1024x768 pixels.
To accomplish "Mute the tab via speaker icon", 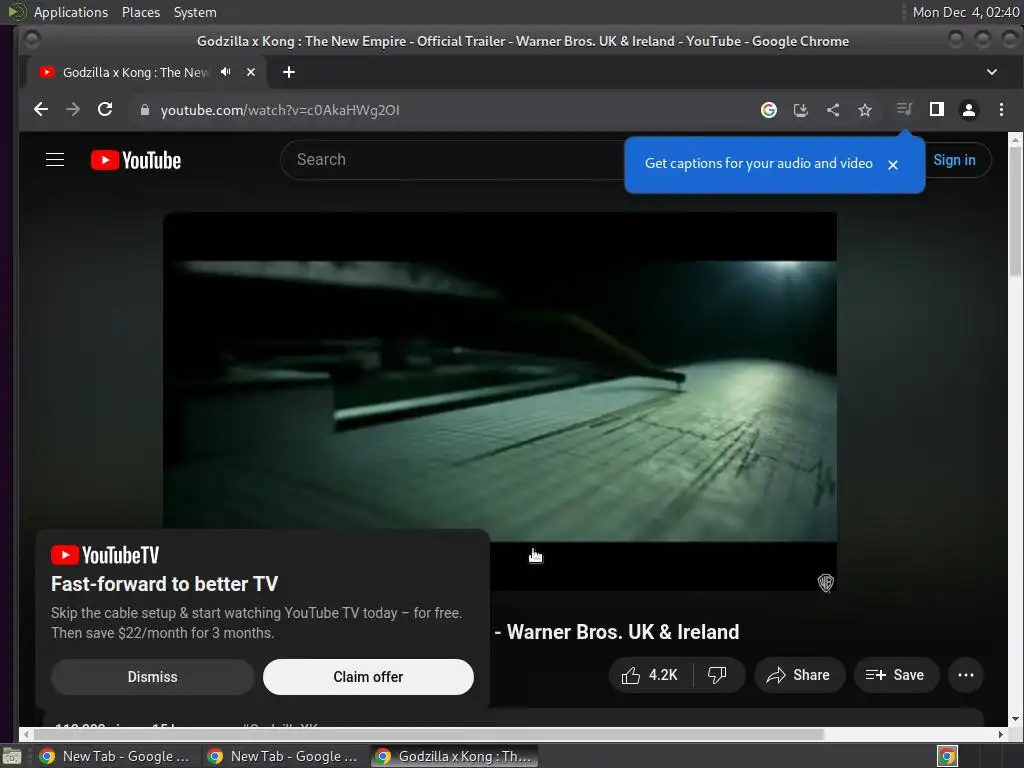I will (226, 72).
